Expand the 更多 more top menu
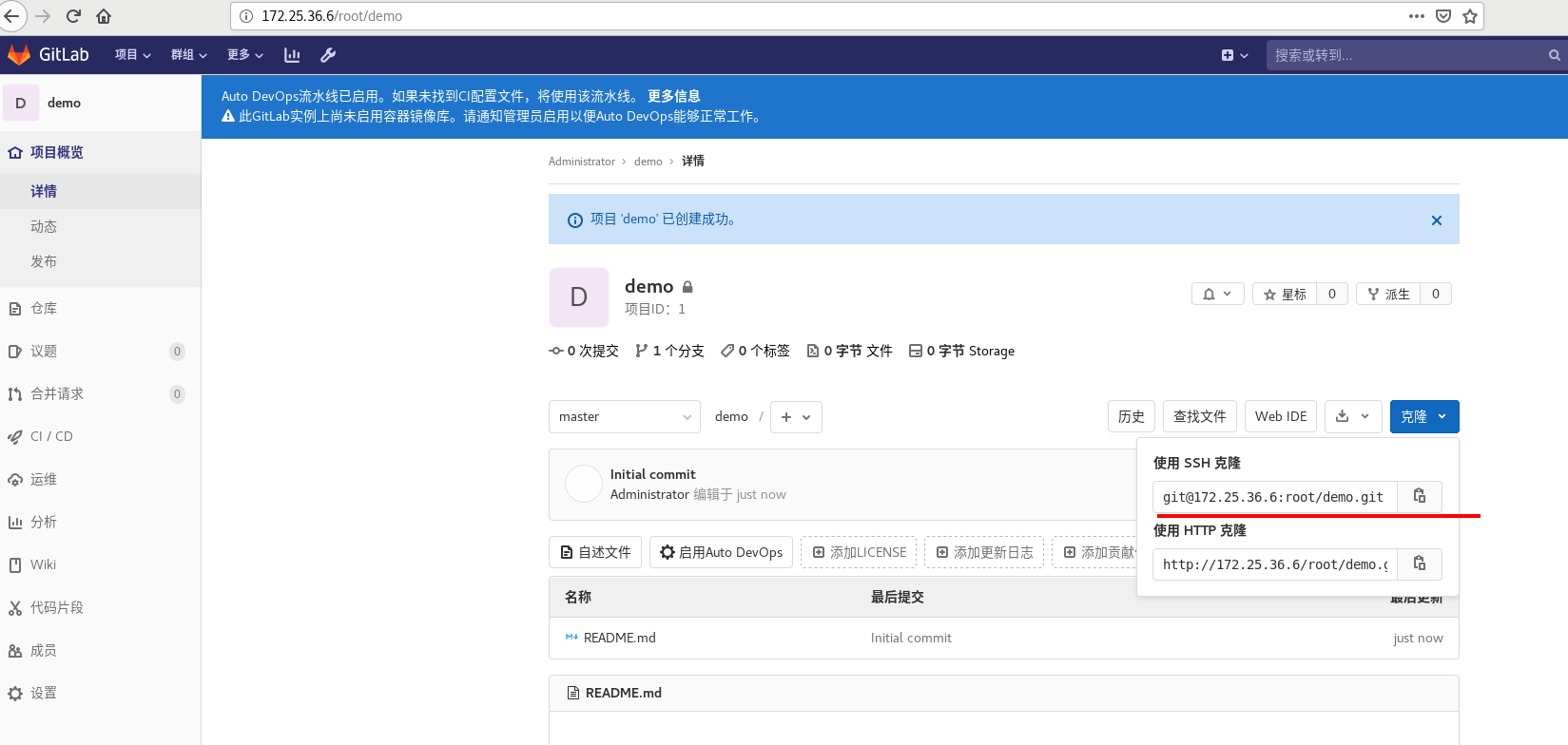 tap(245, 55)
